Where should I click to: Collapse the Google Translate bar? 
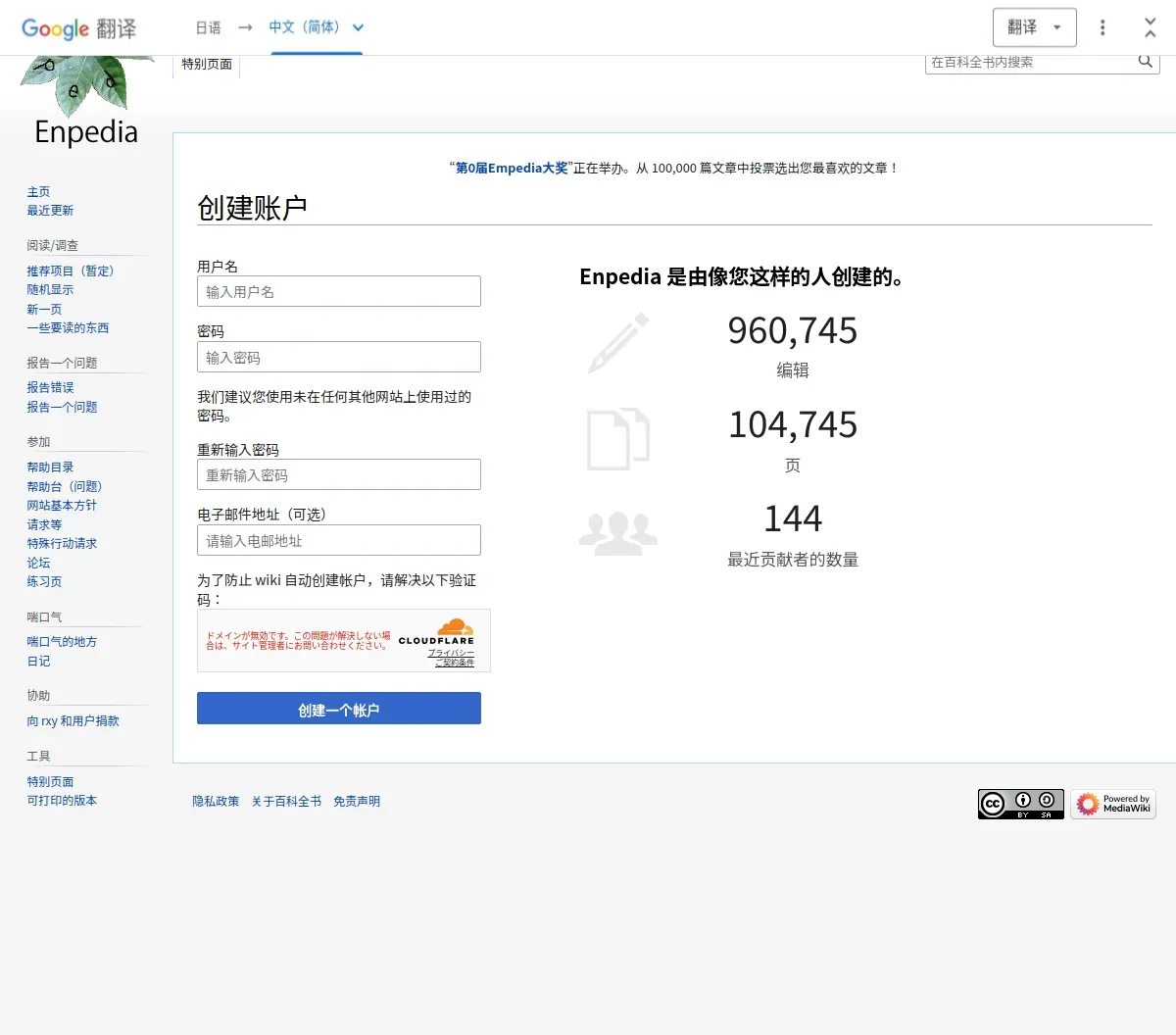1150,27
